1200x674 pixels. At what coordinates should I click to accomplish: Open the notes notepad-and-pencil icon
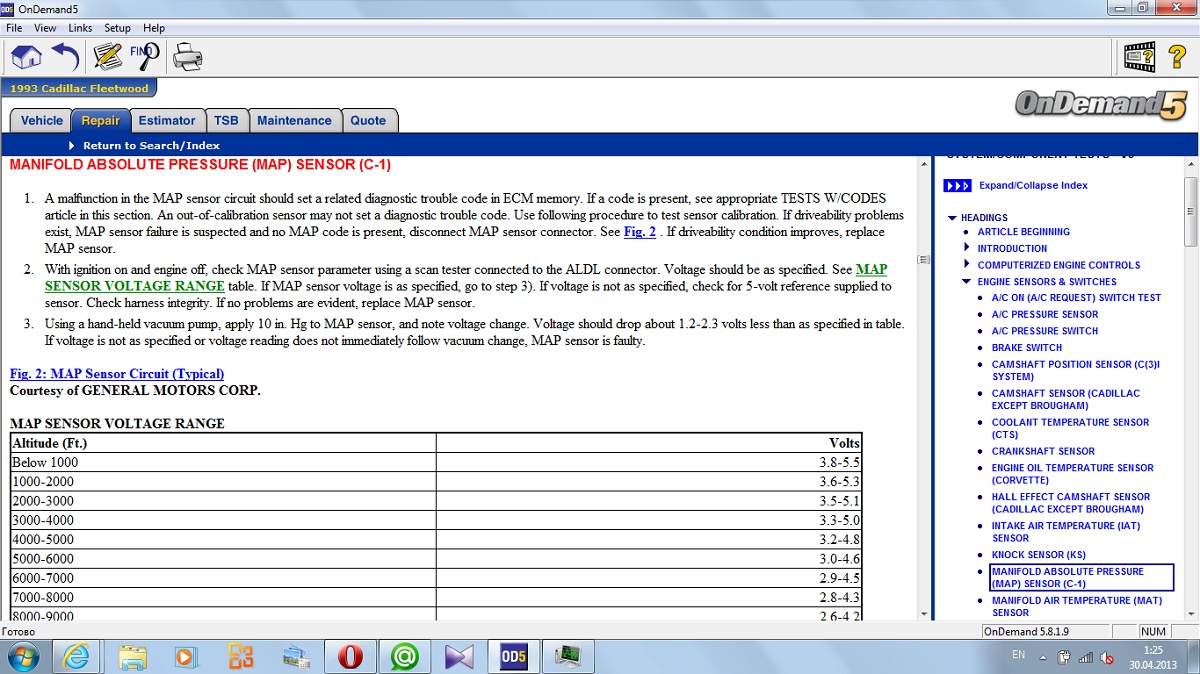[x=107, y=56]
